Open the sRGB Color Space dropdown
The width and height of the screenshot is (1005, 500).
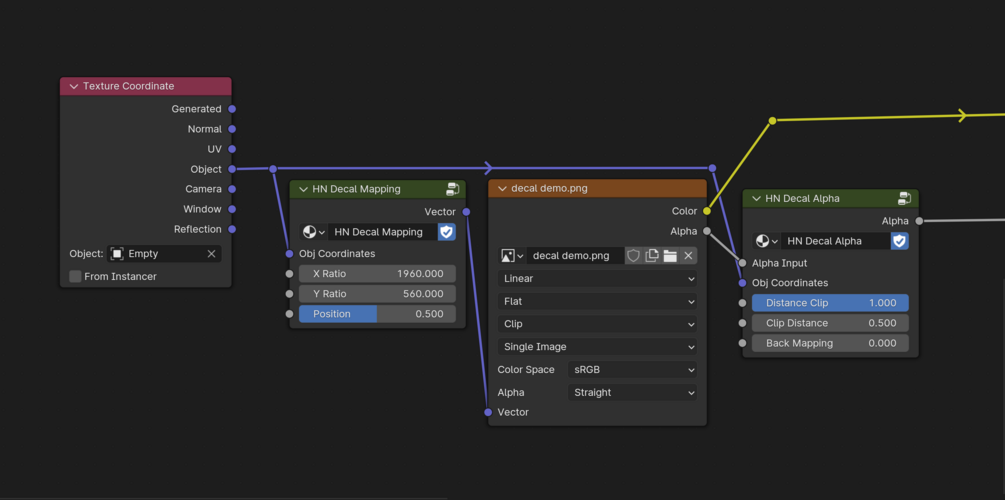coord(633,370)
